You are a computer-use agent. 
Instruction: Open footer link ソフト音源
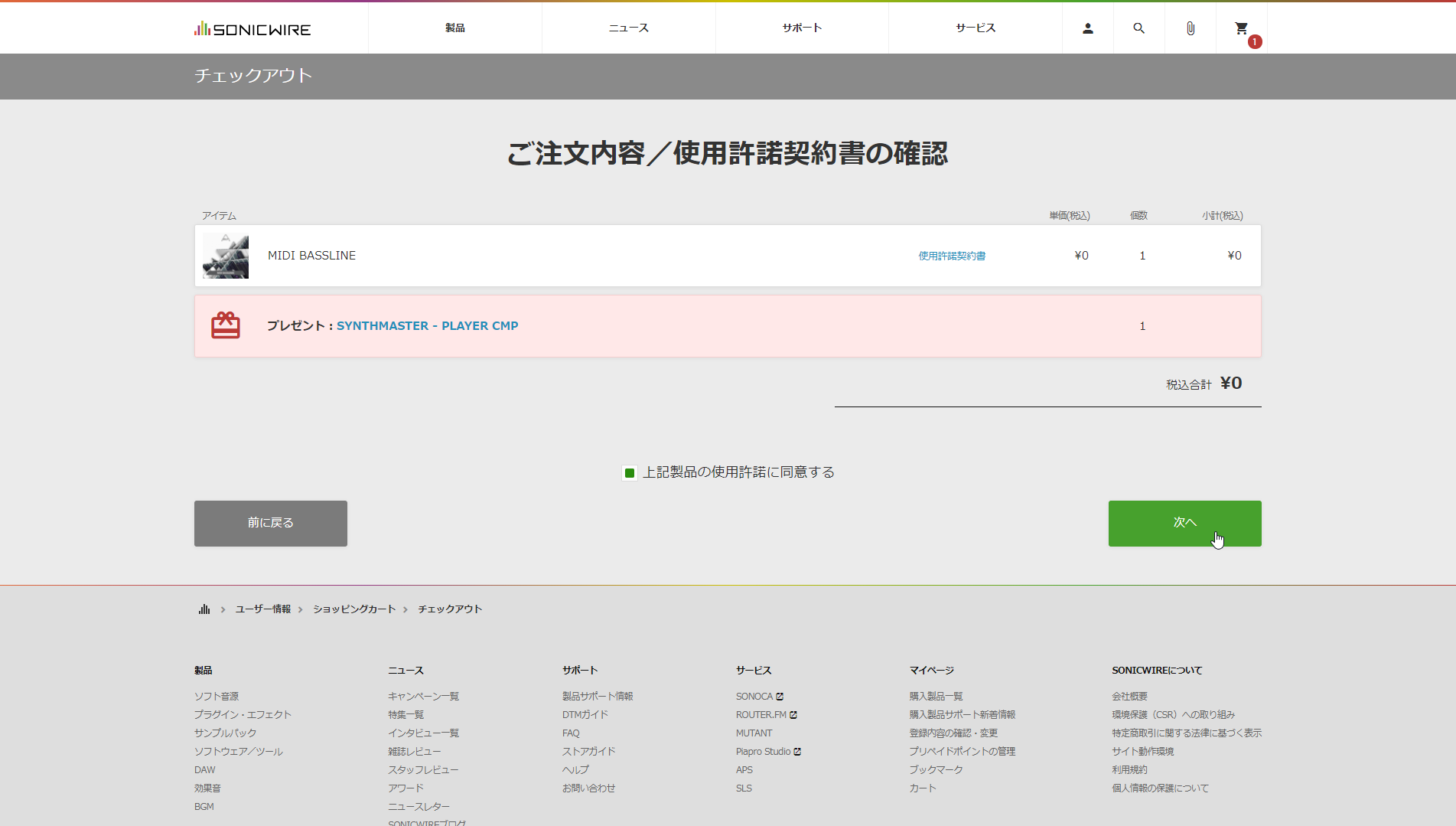point(217,697)
